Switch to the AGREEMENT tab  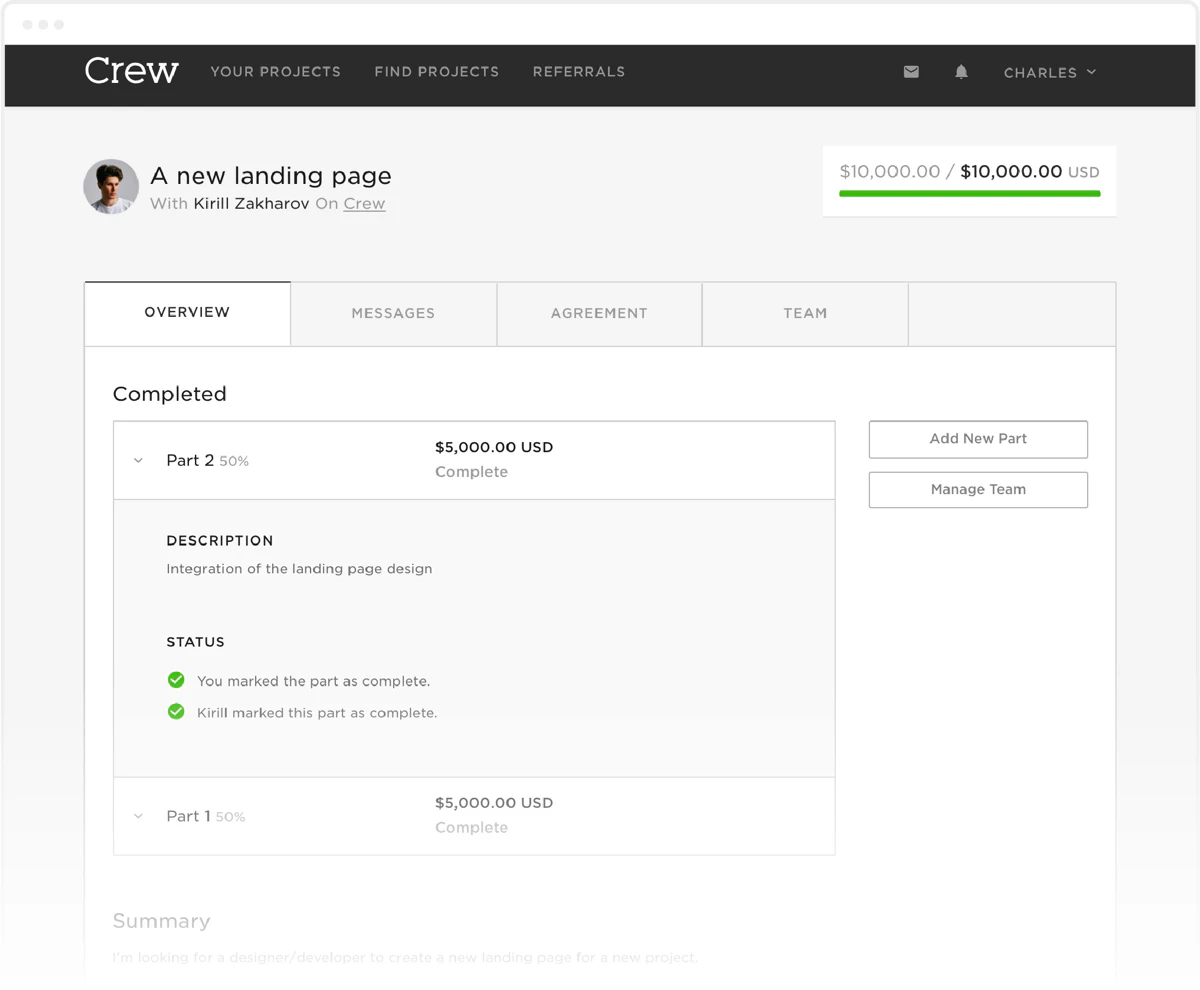(599, 314)
